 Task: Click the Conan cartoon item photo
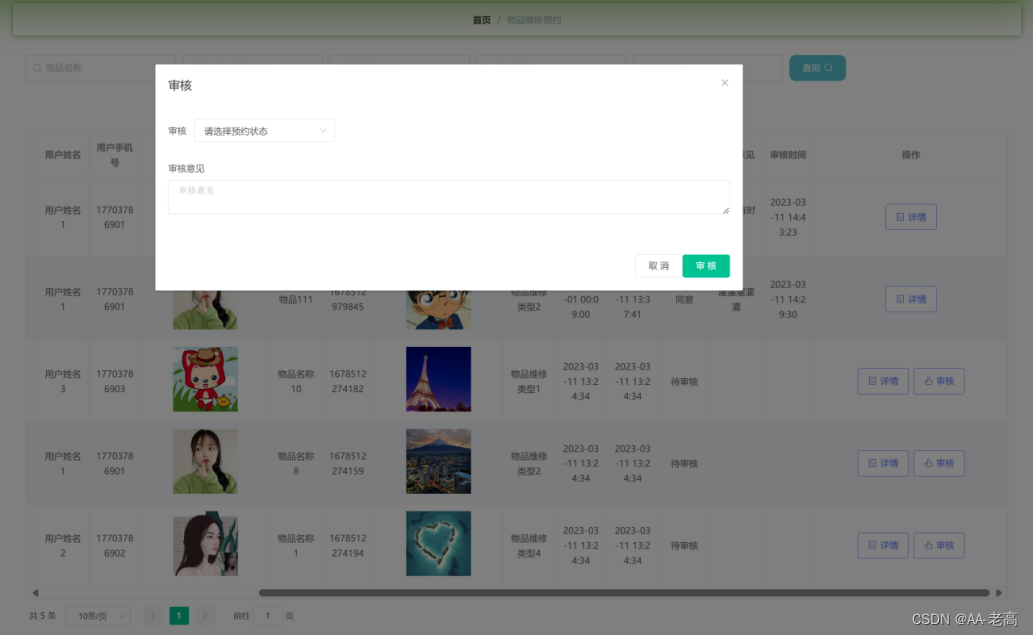click(x=439, y=309)
